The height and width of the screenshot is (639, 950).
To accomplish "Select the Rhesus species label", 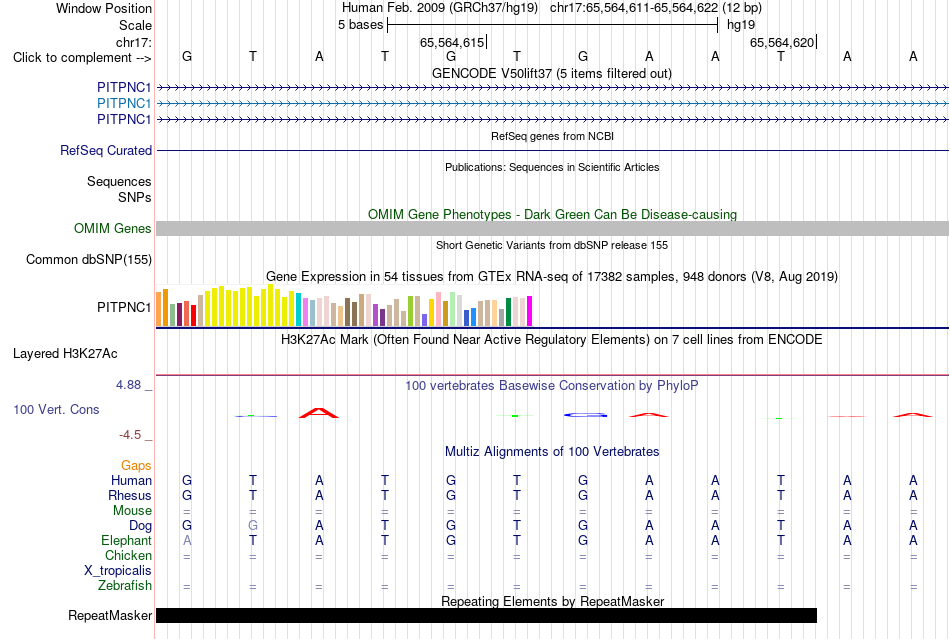I will 130,495.
